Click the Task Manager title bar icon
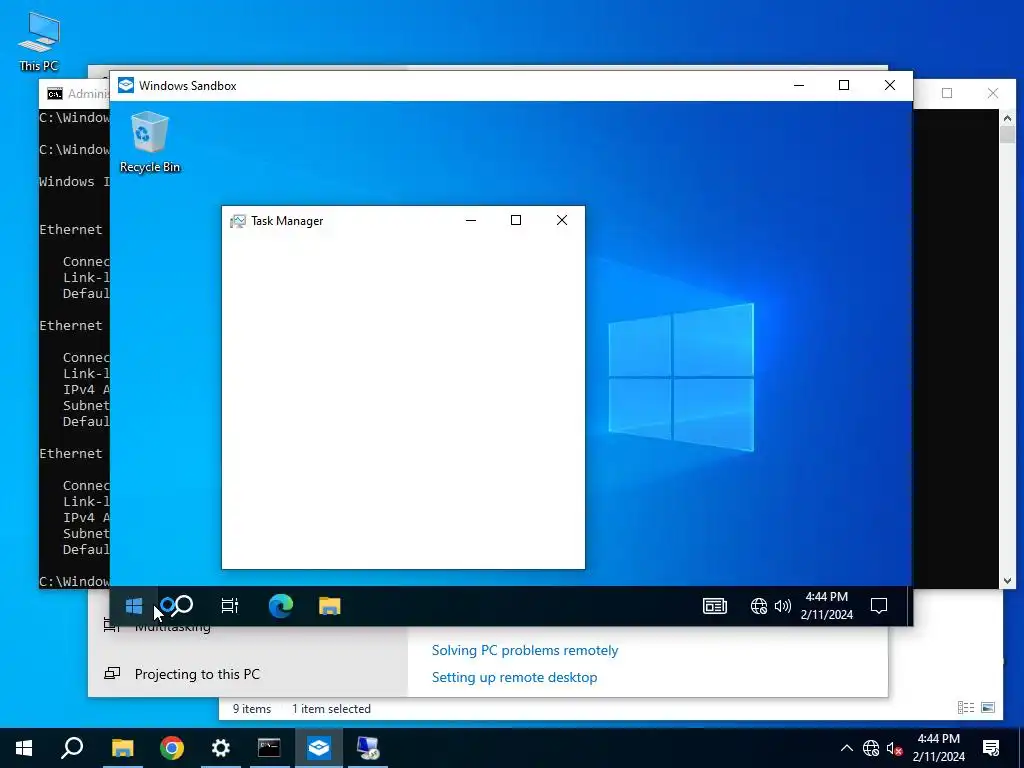The width and height of the screenshot is (1024, 768). tap(238, 221)
